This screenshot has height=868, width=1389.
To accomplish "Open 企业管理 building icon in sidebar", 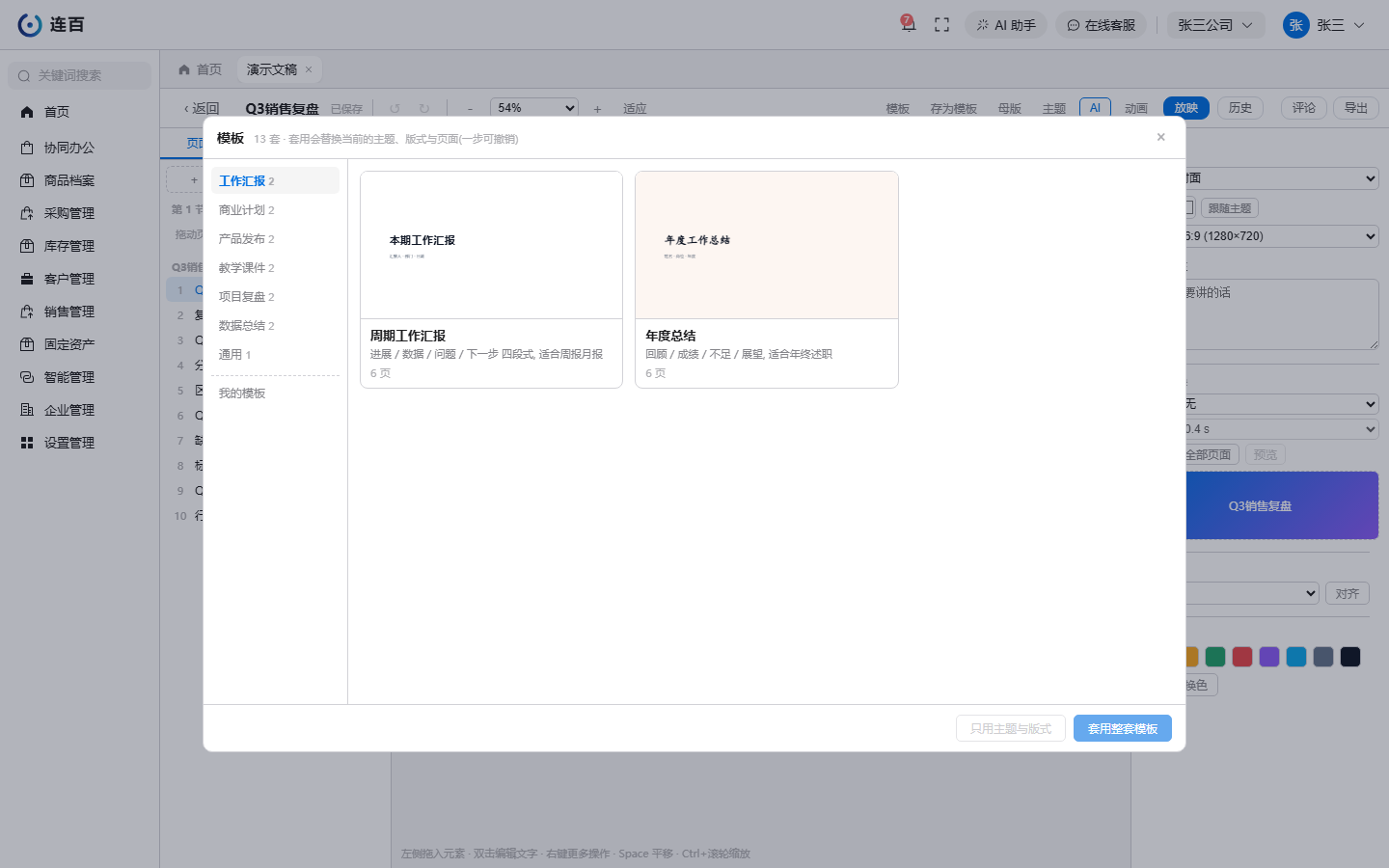I will pyautogui.click(x=27, y=410).
